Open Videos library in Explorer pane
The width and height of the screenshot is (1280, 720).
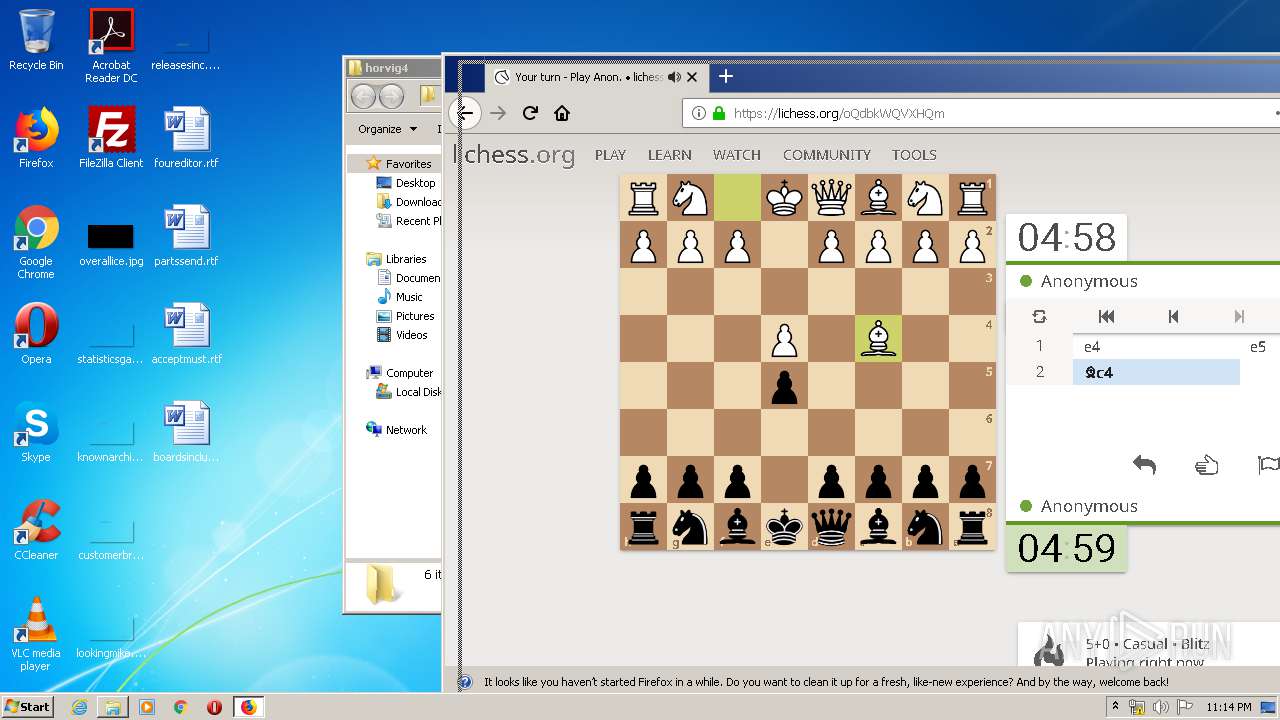pos(411,335)
